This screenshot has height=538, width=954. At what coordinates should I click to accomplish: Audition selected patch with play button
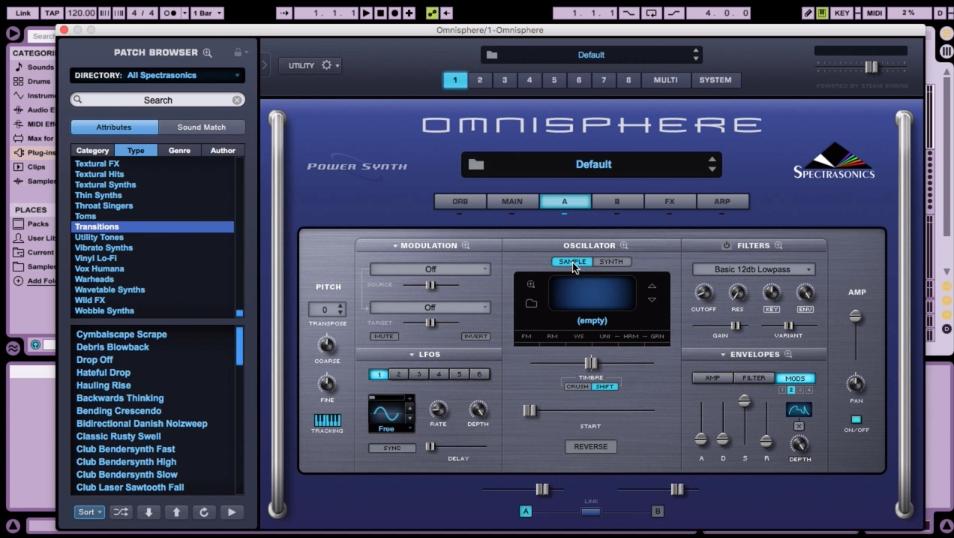pyautogui.click(x=232, y=512)
